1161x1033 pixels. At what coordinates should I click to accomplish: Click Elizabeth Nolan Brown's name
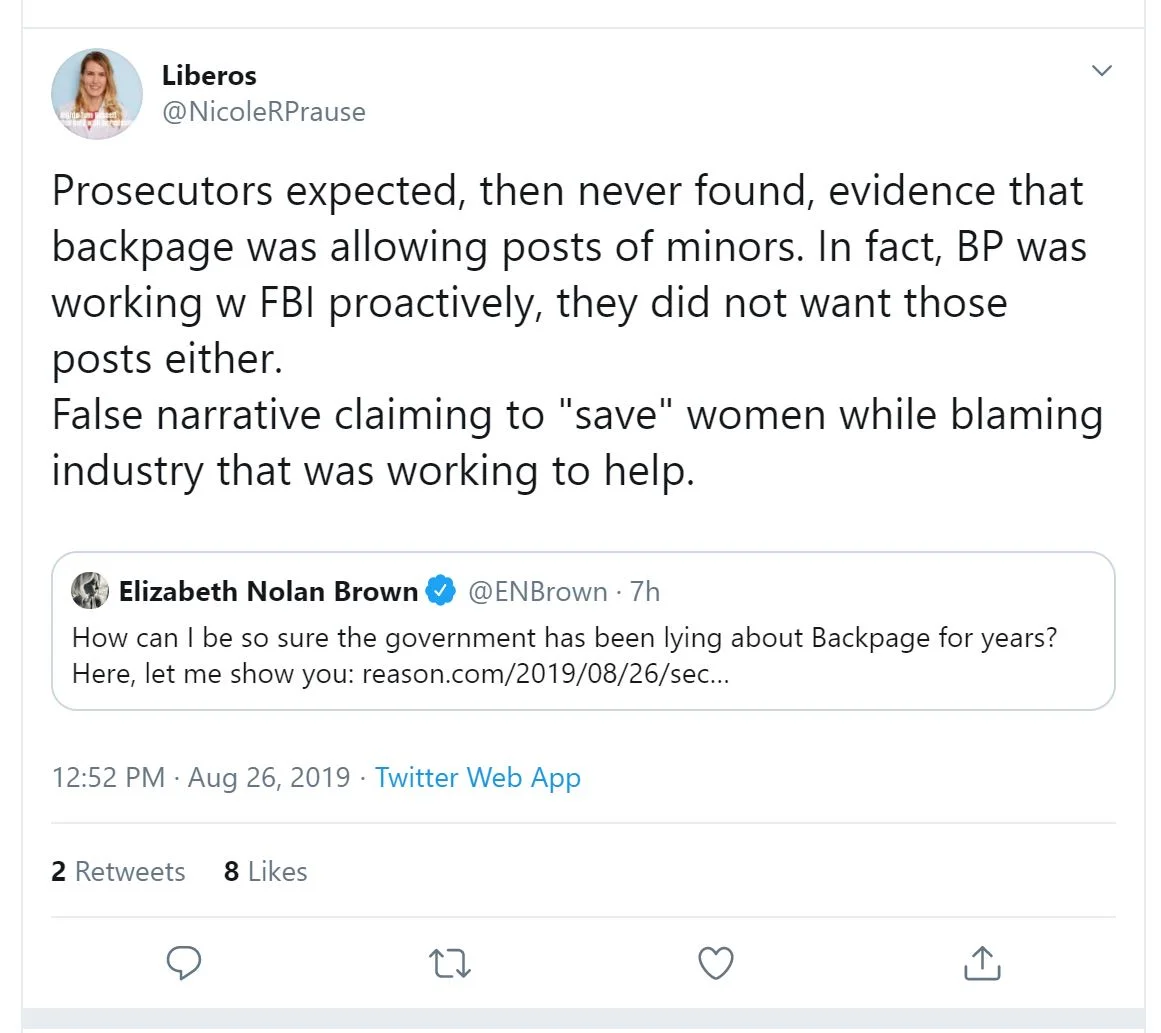pyautogui.click(x=268, y=592)
